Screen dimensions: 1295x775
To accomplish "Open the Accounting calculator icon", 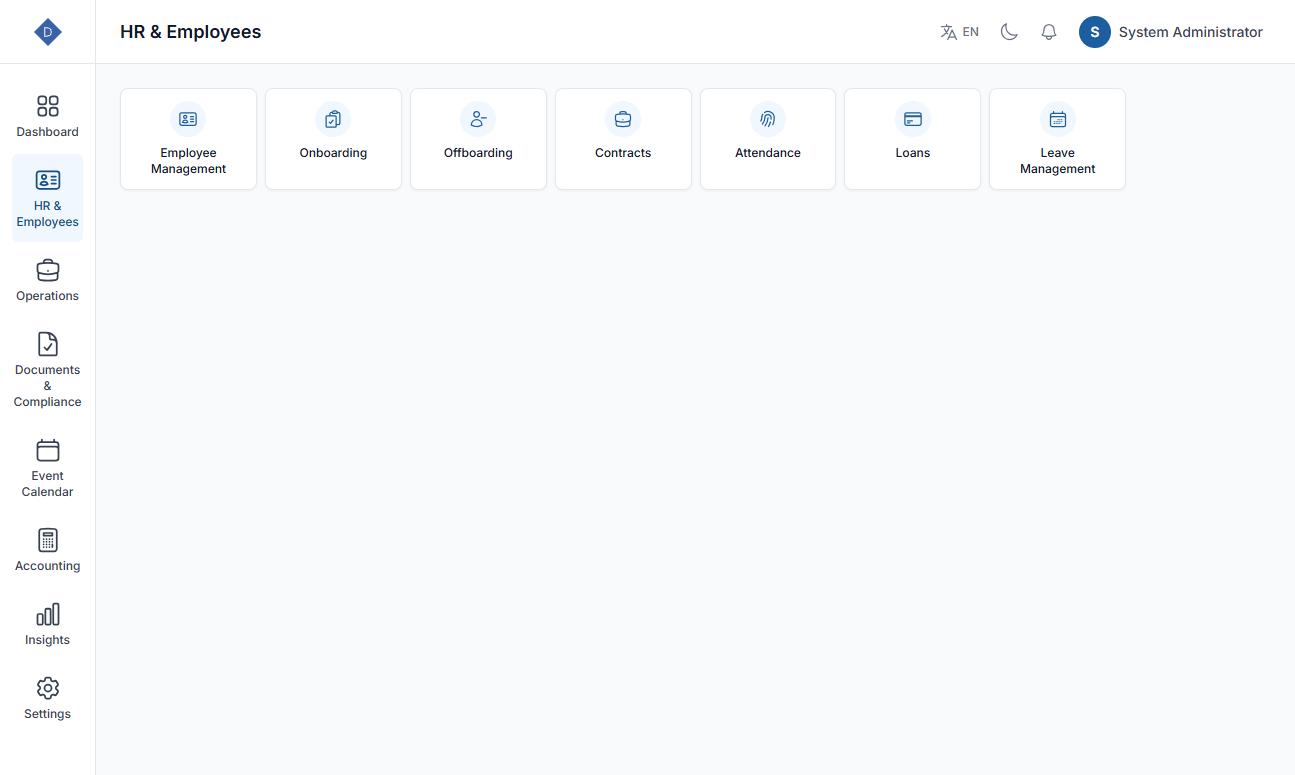I will [48, 540].
